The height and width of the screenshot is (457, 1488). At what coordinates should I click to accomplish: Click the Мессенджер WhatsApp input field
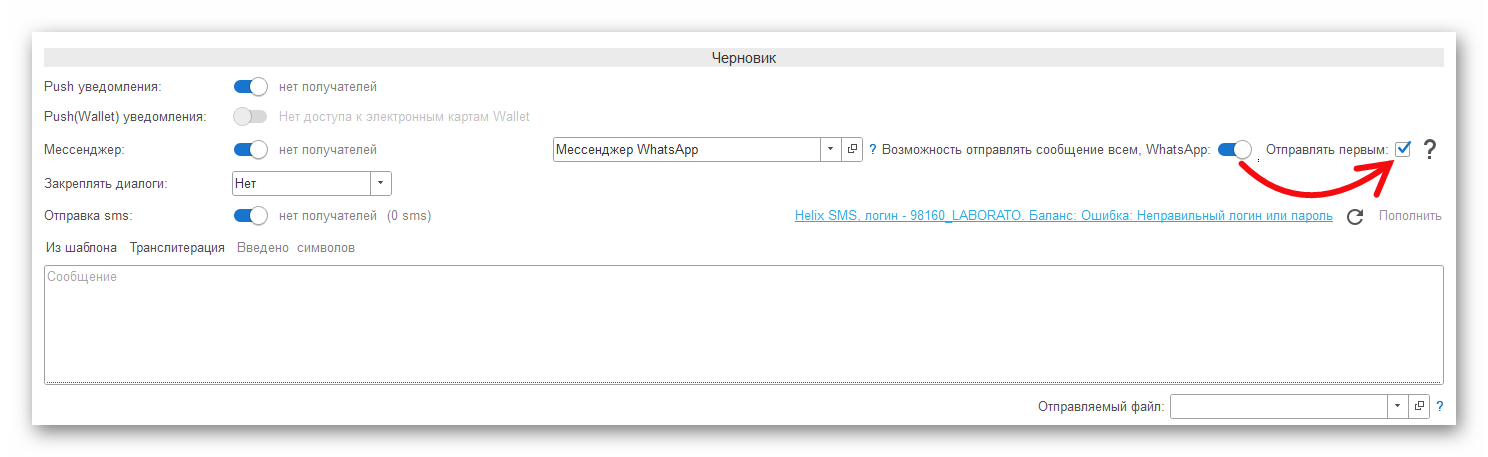tap(687, 149)
